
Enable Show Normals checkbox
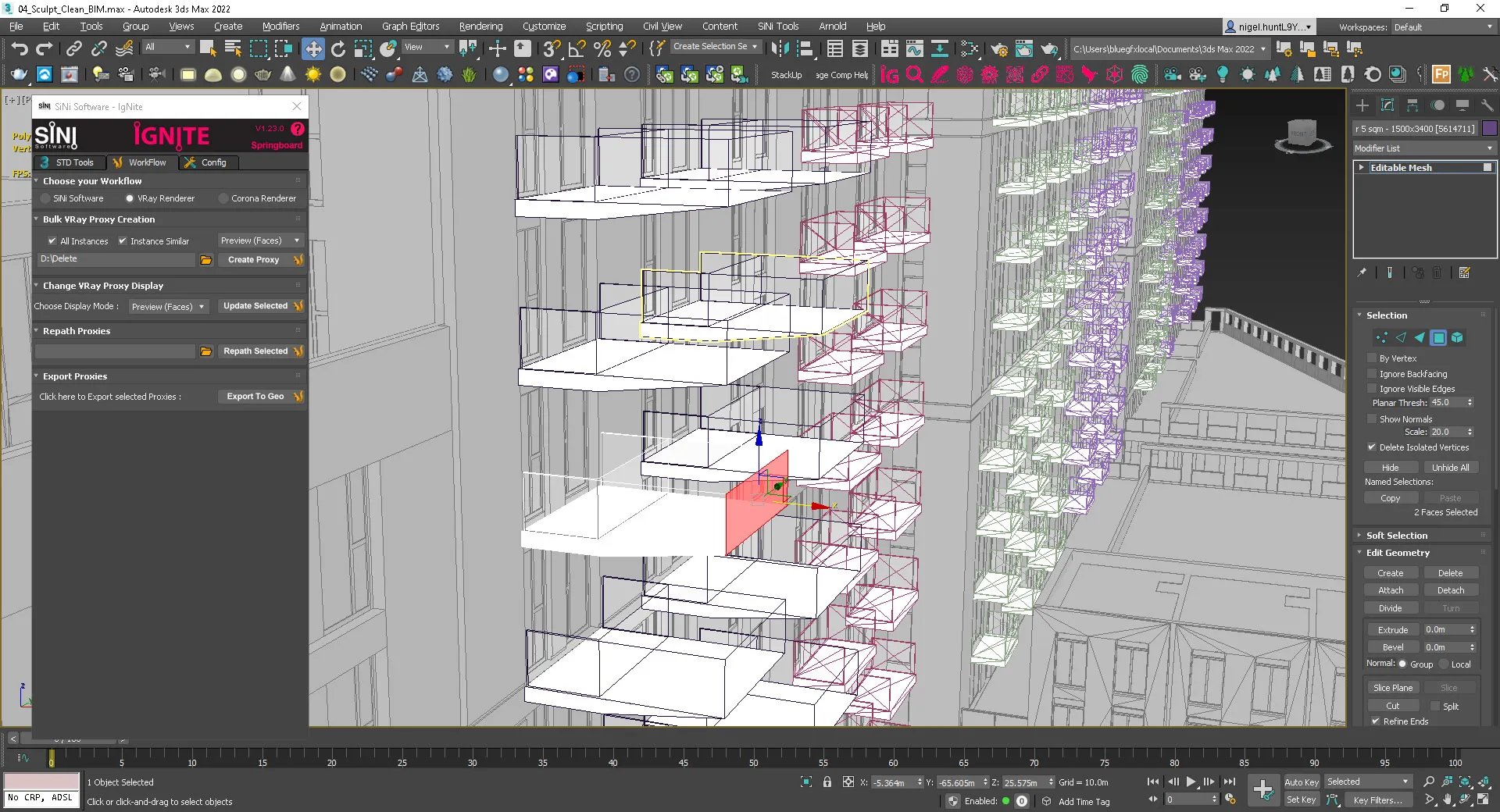tap(1372, 419)
